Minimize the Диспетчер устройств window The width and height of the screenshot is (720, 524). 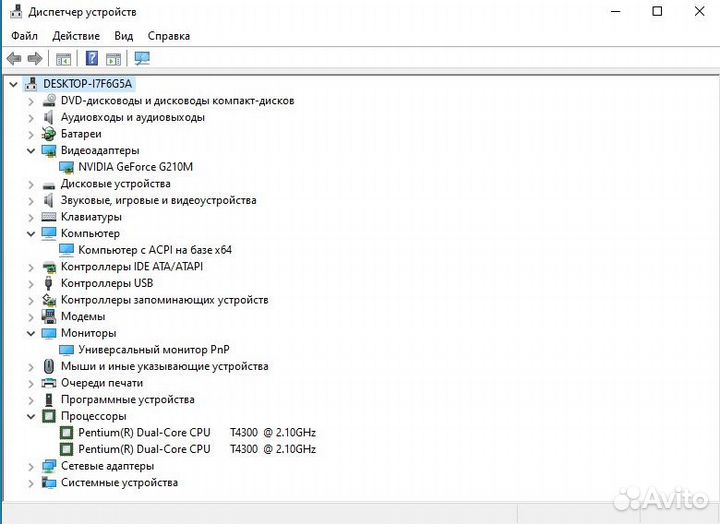pos(616,11)
